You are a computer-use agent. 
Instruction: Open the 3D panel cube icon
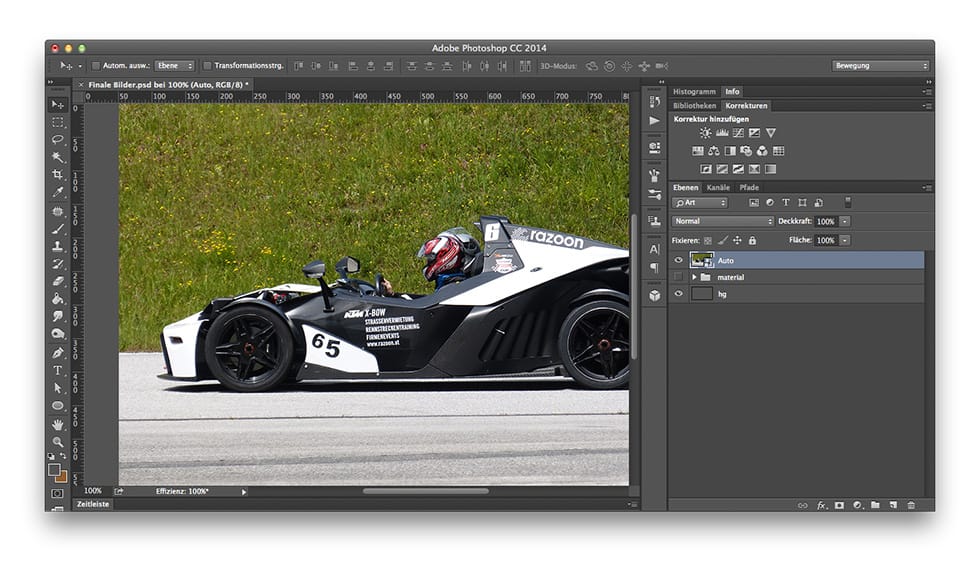pos(654,295)
